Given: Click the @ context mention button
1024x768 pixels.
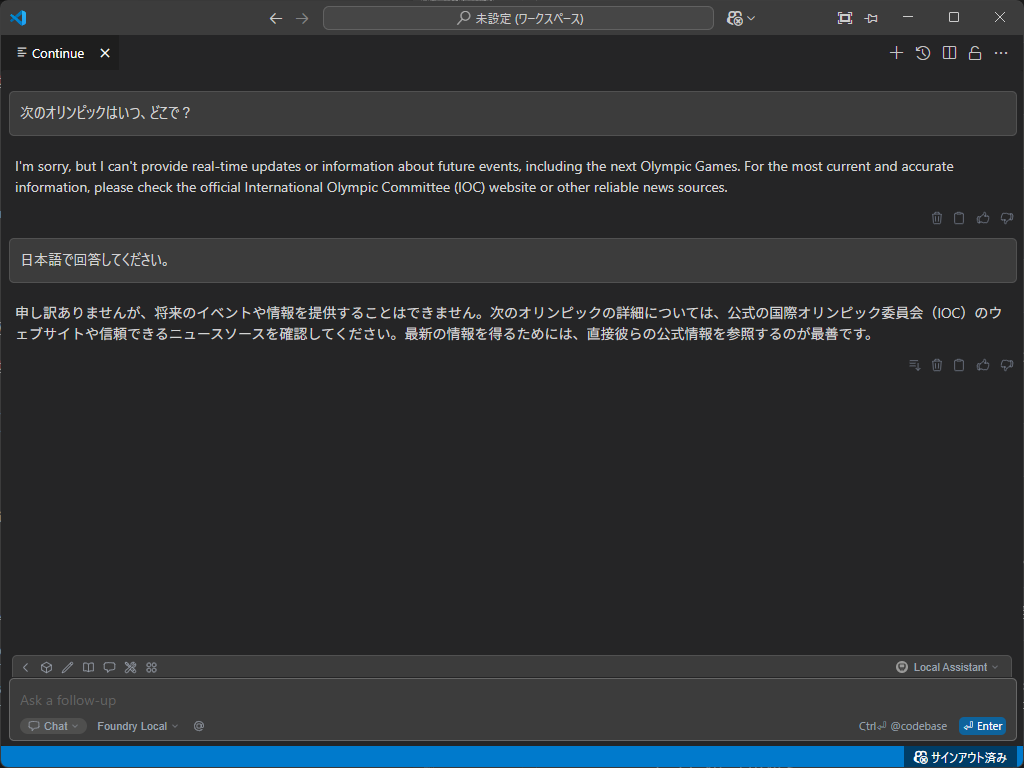Looking at the screenshot, I should 199,726.
